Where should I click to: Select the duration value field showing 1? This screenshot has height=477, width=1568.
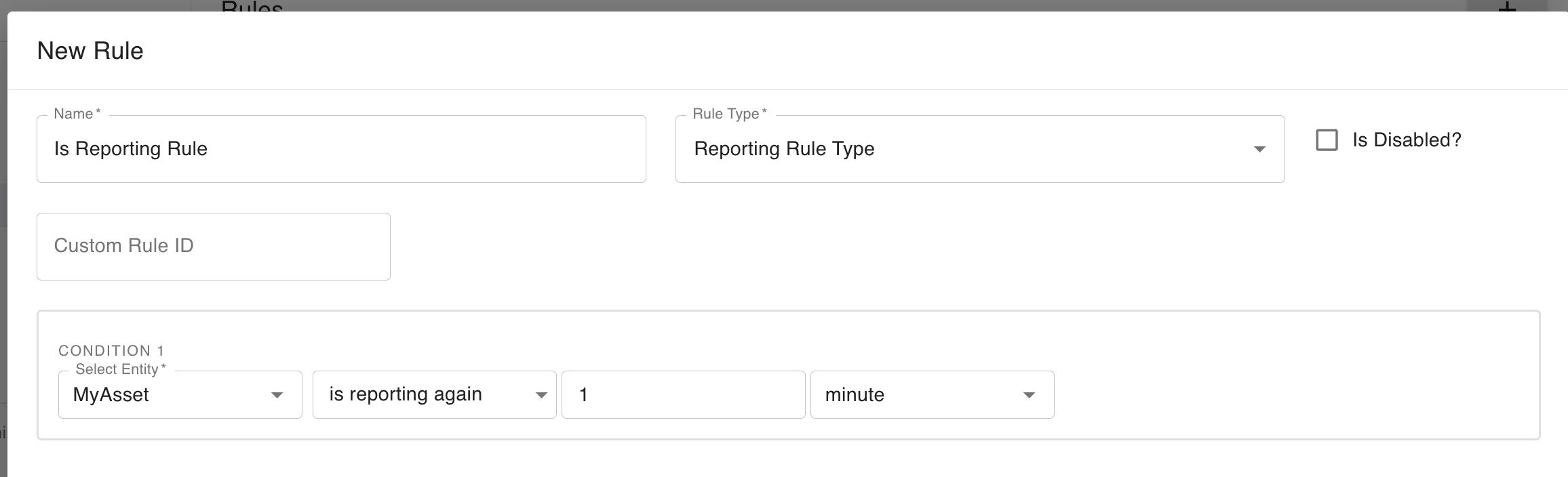pos(682,395)
